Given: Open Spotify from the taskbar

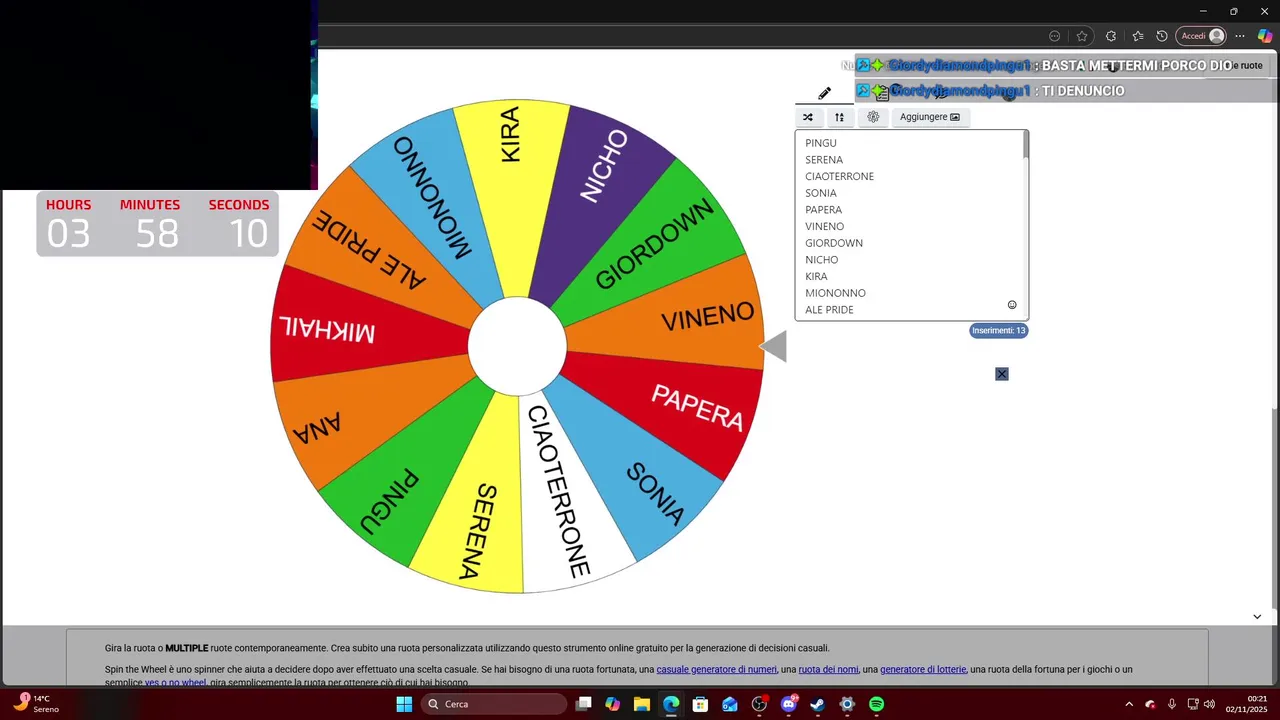Looking at the screenshot, I should (x=877, y=704).
